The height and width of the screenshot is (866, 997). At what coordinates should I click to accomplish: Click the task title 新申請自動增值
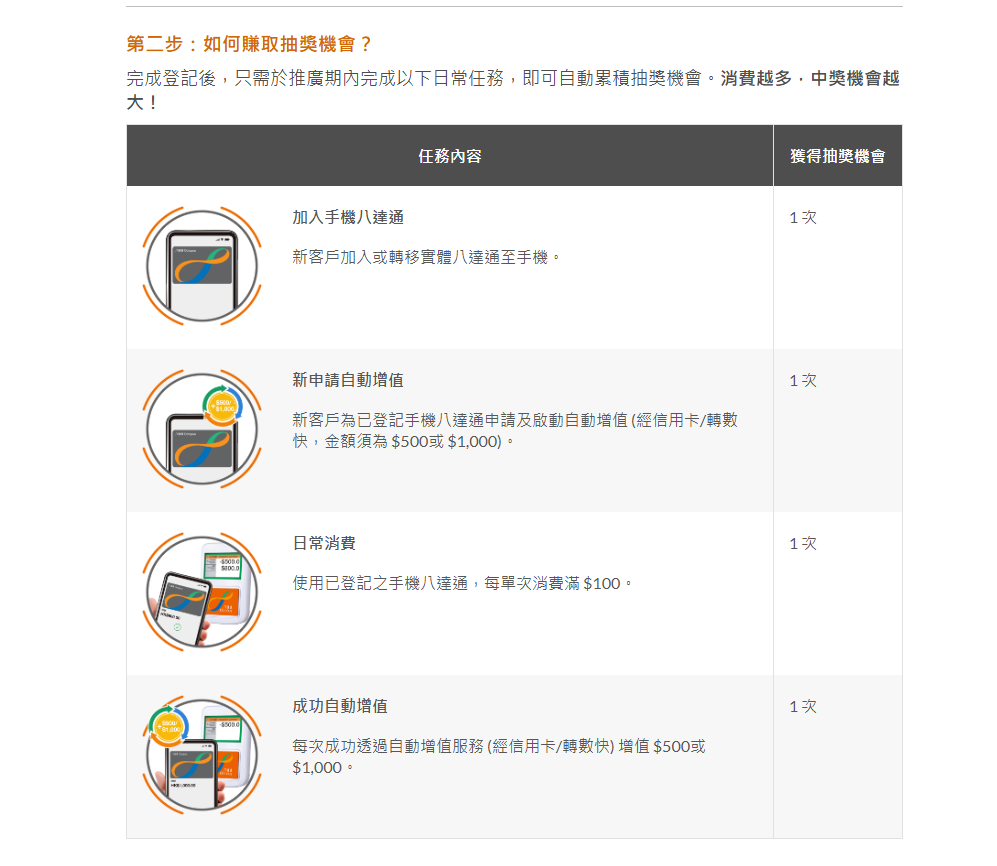coord(348,380)
